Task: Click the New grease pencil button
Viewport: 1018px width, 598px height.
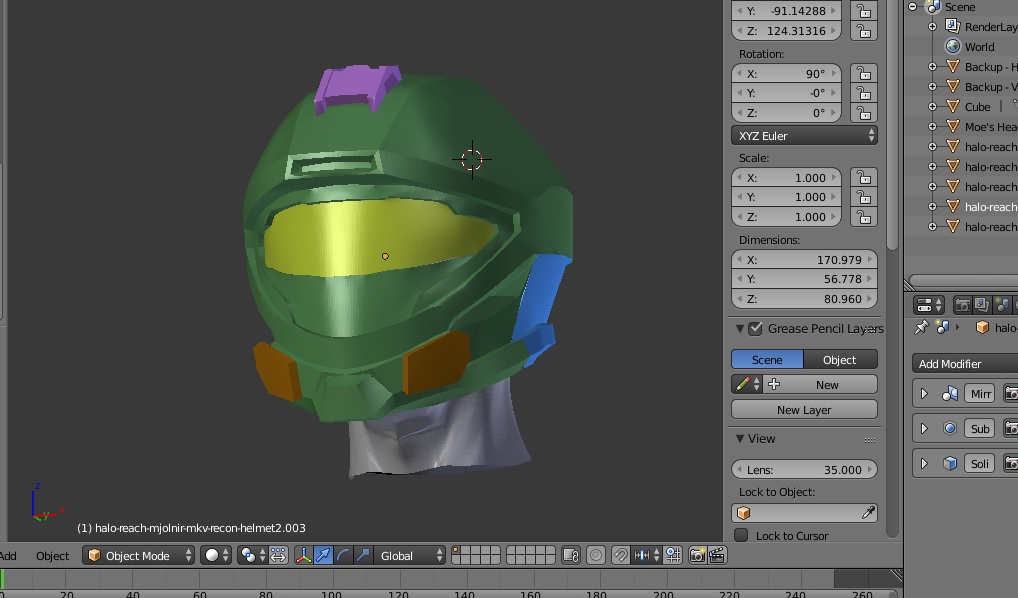Action: (x=821, y=384)
